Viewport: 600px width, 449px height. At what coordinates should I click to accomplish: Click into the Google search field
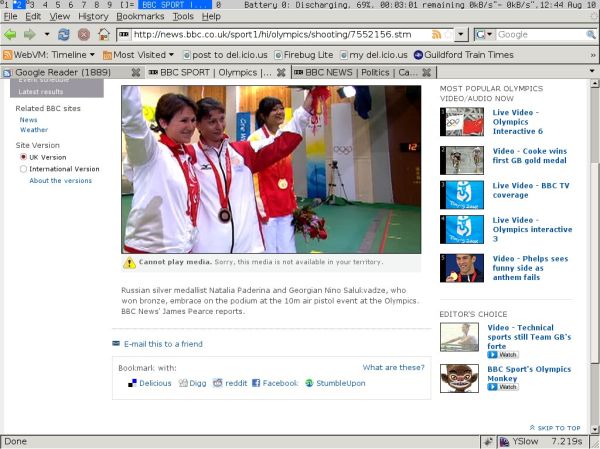pos(540,35)
